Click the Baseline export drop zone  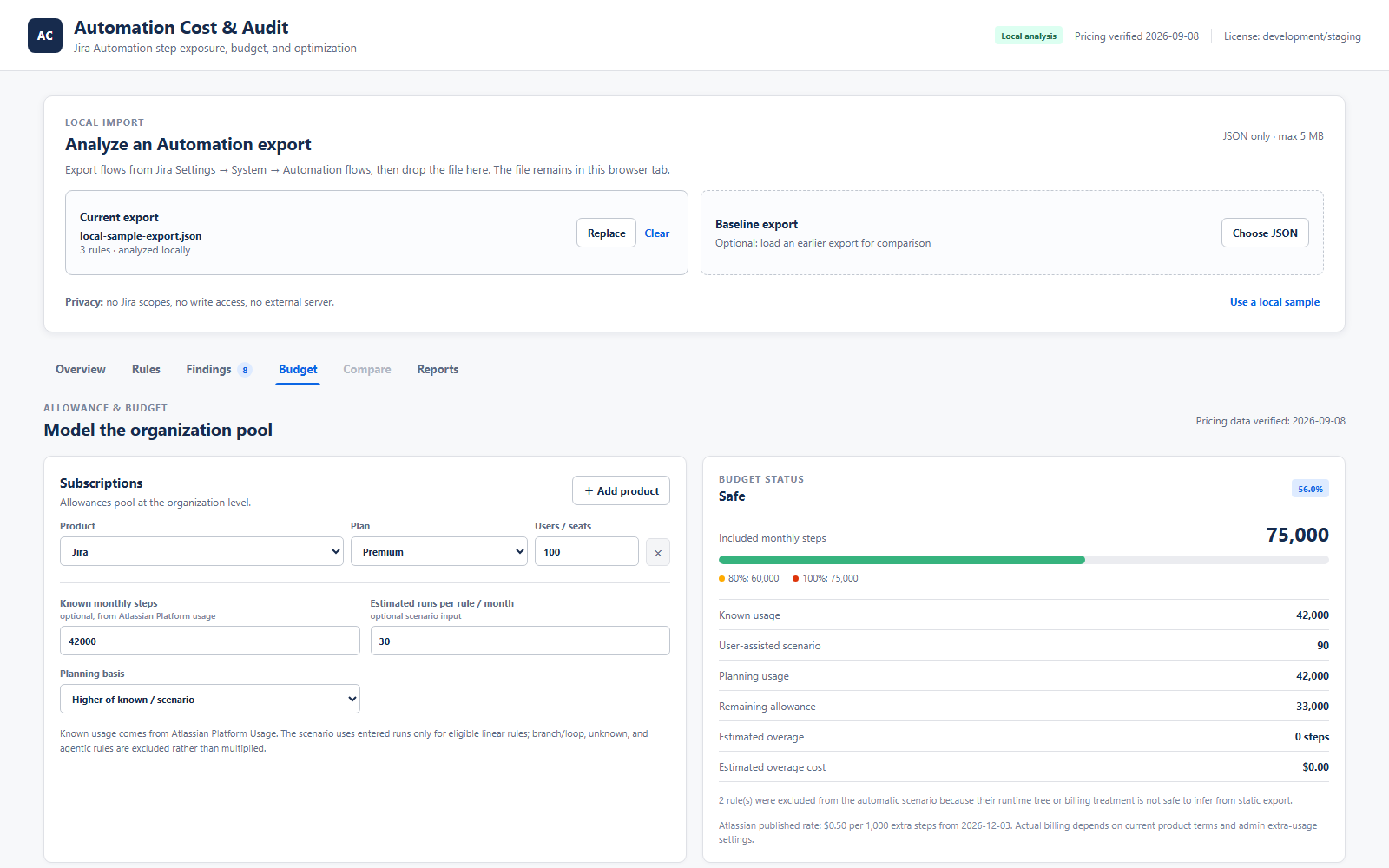pos(1012,233)
